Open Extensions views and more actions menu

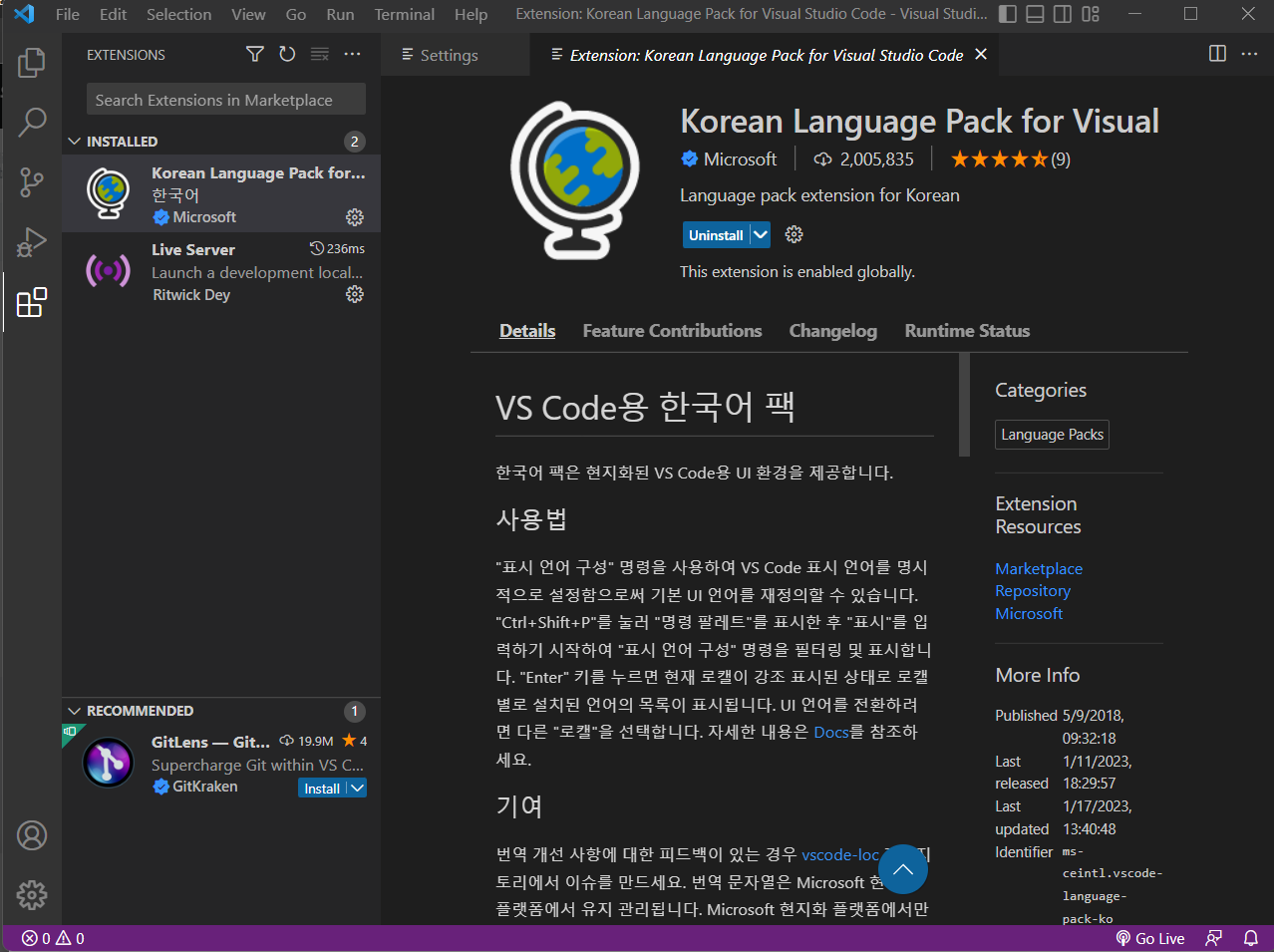[352, 54]
